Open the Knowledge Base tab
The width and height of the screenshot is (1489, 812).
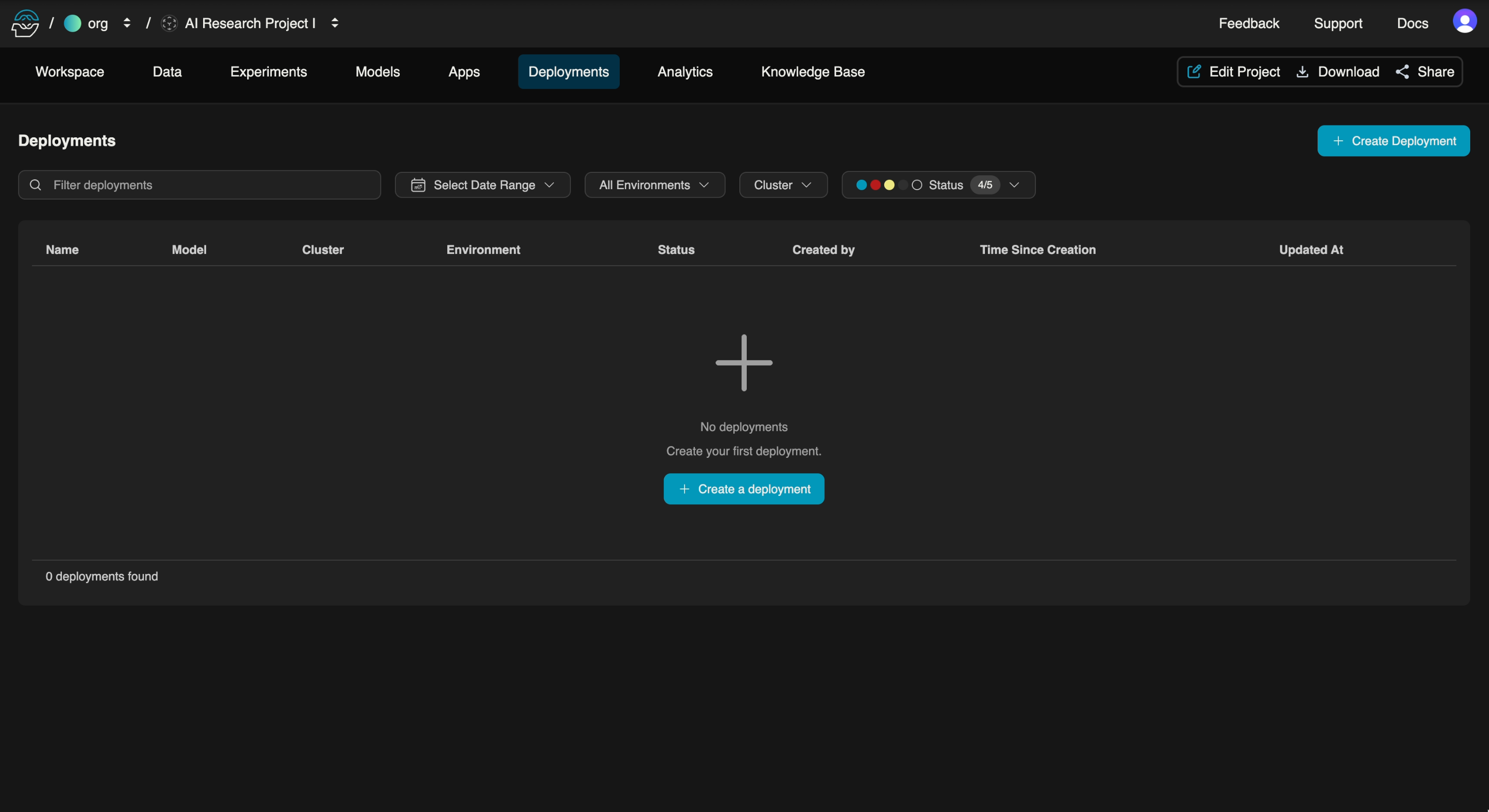812,72
